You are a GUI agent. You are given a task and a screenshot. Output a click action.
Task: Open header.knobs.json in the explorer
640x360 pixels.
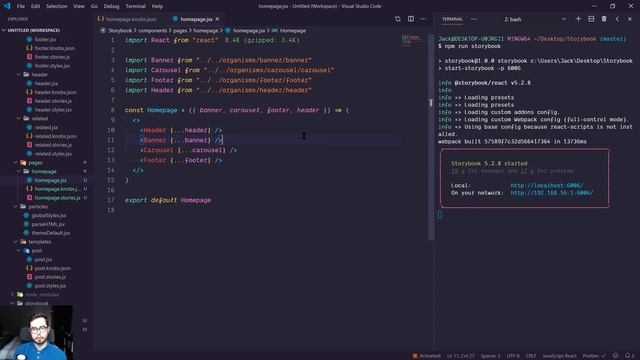tap(56, 92)
